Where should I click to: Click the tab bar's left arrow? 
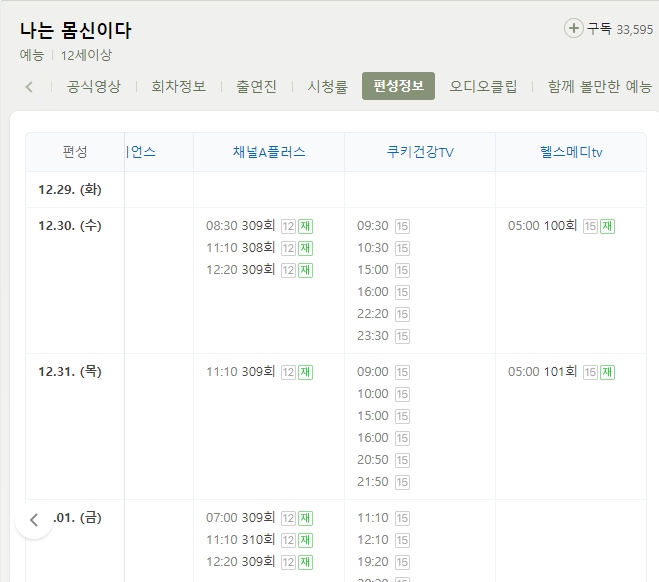[x=29, y=87]
